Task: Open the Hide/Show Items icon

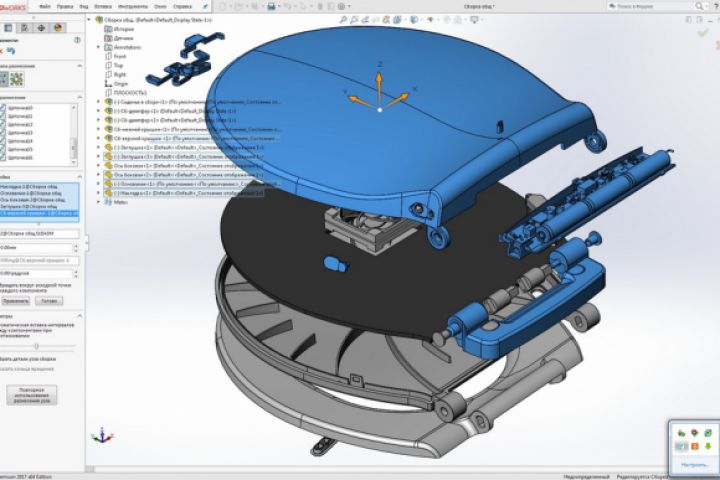Action: pos(430,20)
